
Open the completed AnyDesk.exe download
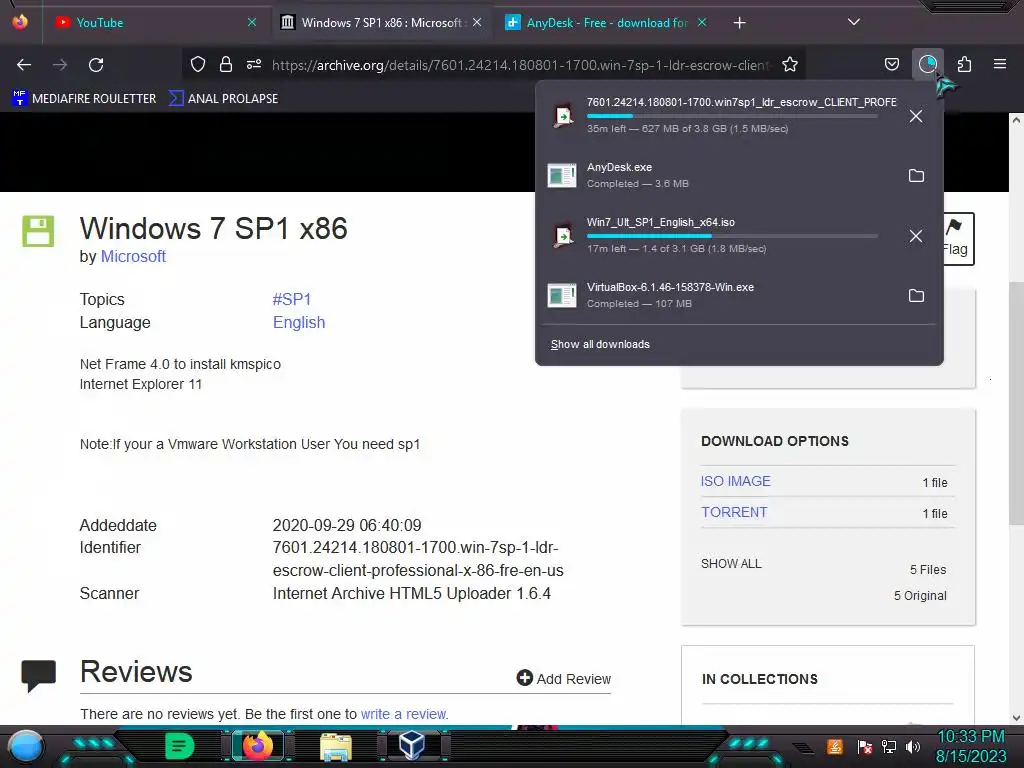pos(718,176)
